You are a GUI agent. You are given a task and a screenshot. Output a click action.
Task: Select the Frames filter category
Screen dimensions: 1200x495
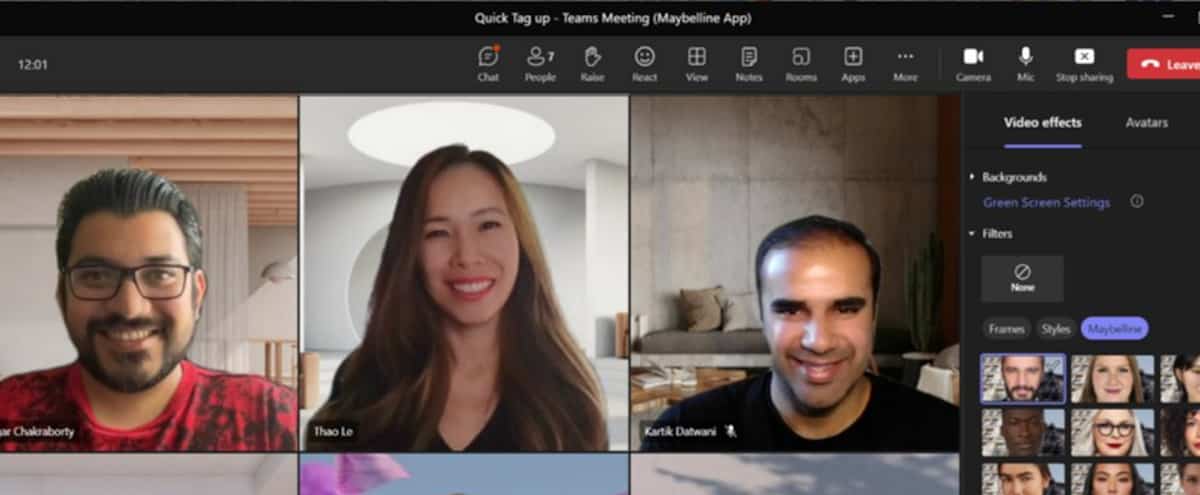(x=1006, y=328)
